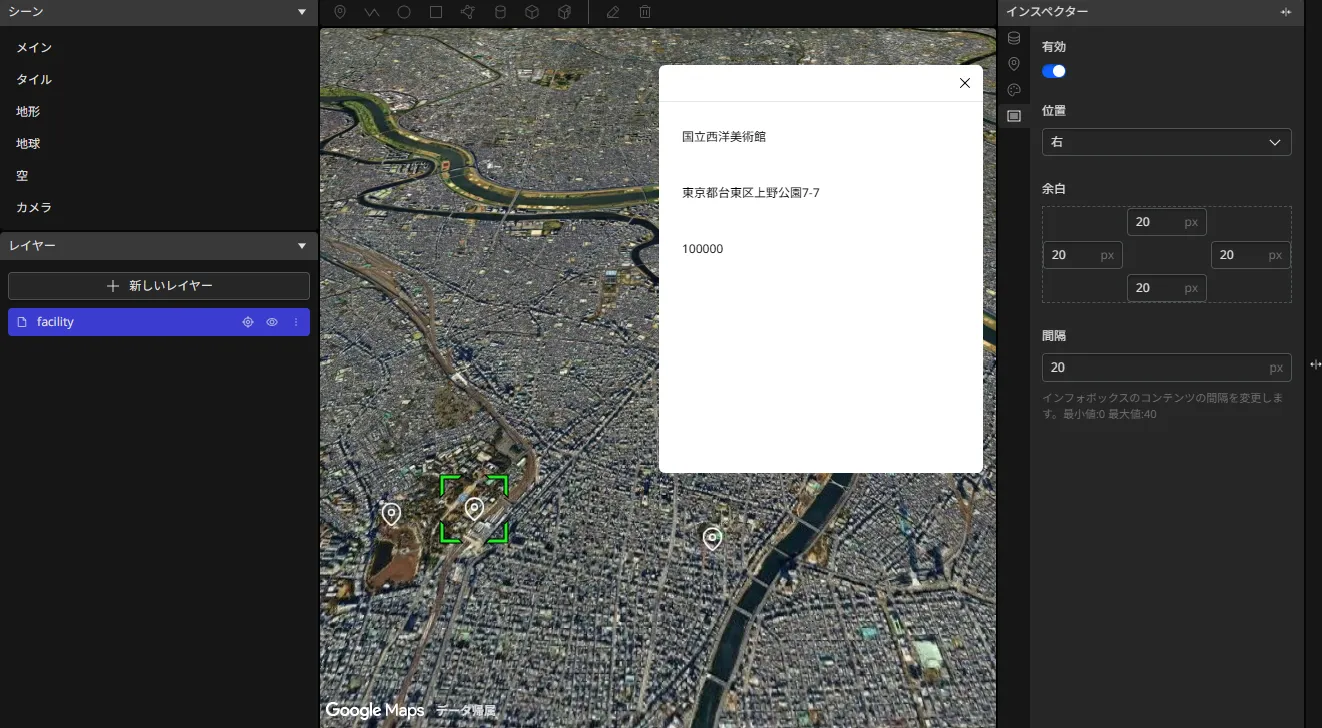Click the right 余白 padding field

pos(1250,255)
